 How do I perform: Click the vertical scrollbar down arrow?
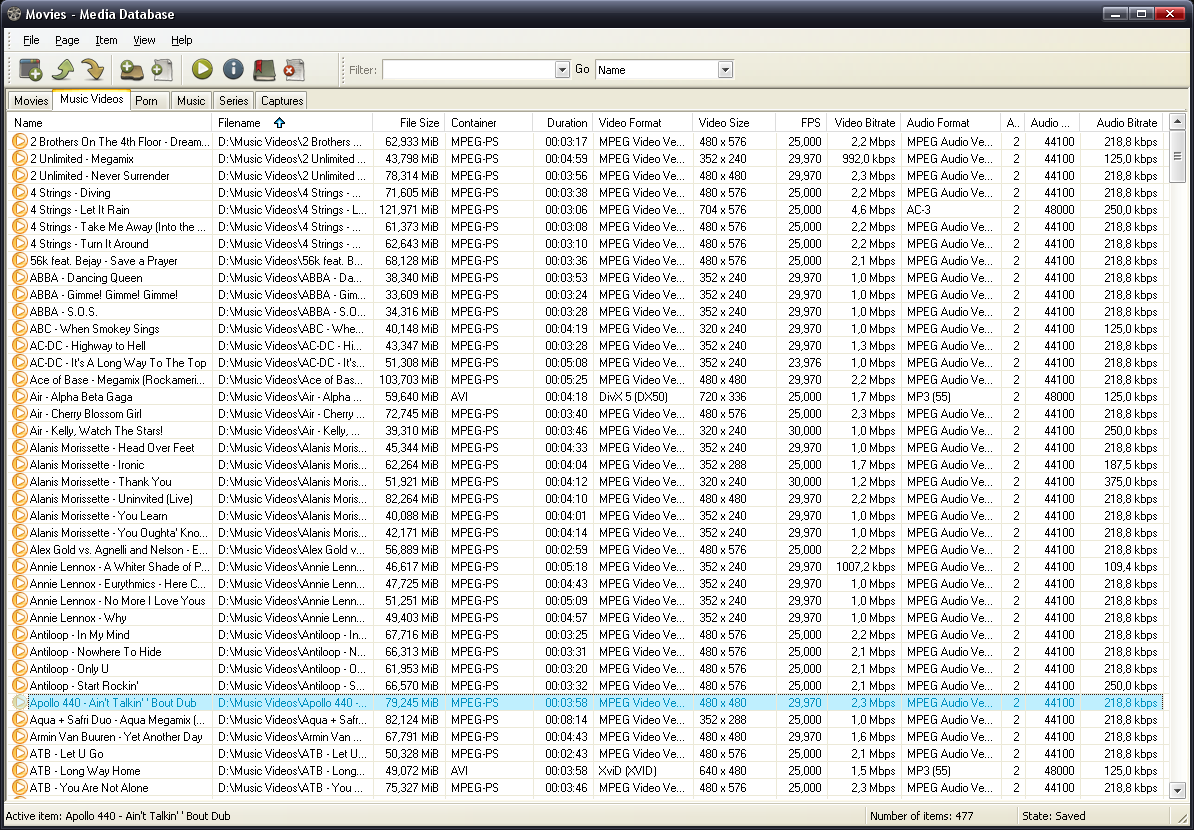pyautogui.click(x=1177, y=790)
